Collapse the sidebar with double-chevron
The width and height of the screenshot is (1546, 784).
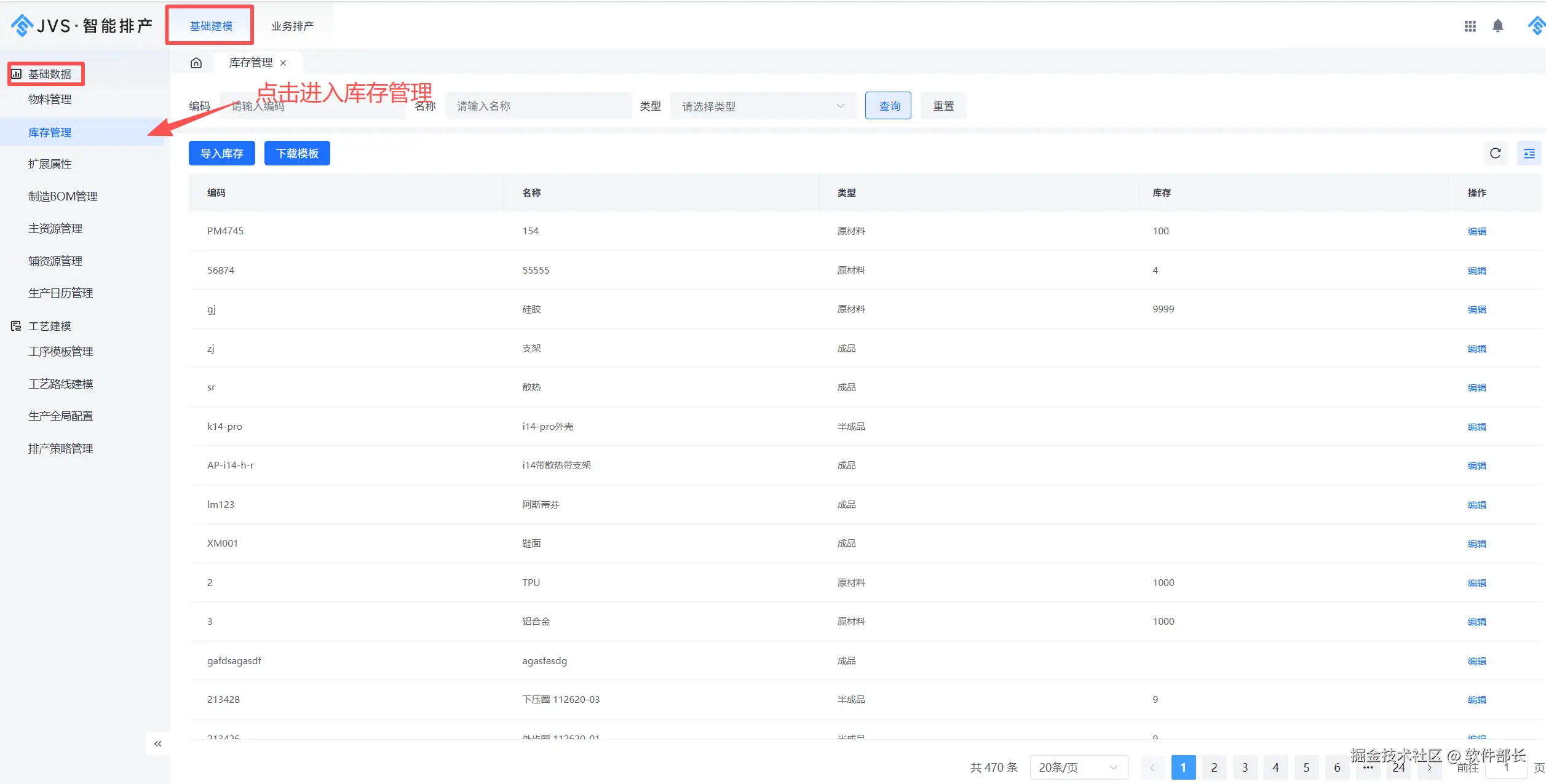tap(158, 743)
